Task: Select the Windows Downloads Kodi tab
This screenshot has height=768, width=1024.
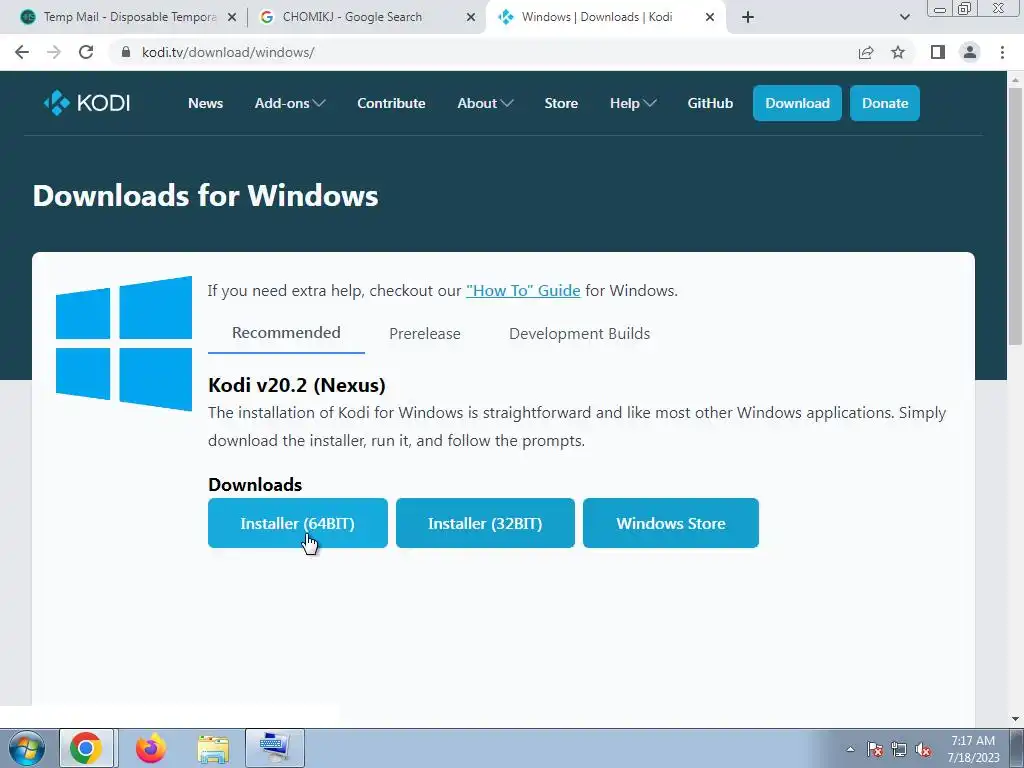Action: [605, 17]
